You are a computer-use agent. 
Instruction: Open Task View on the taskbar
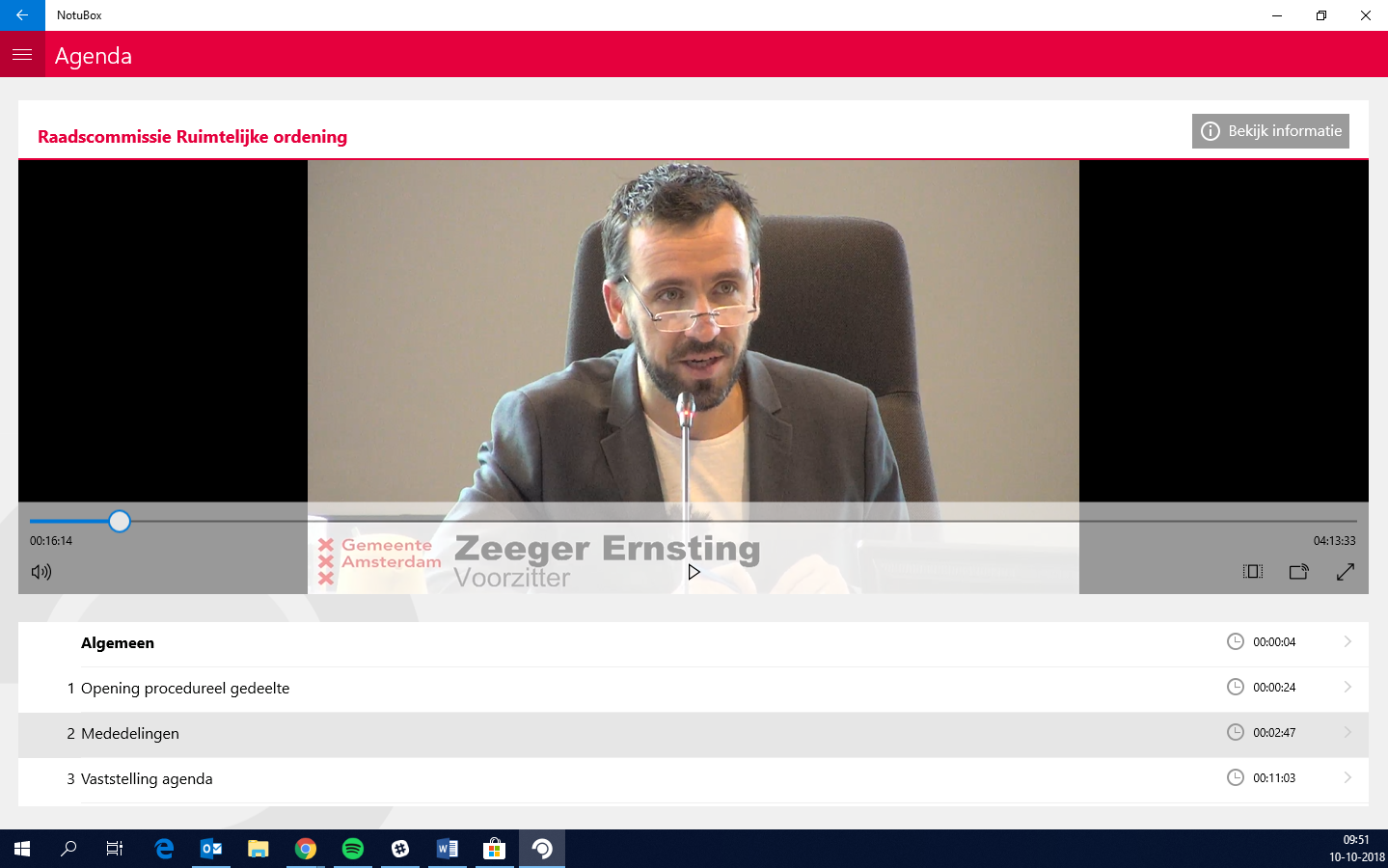(x=115, y=849)
